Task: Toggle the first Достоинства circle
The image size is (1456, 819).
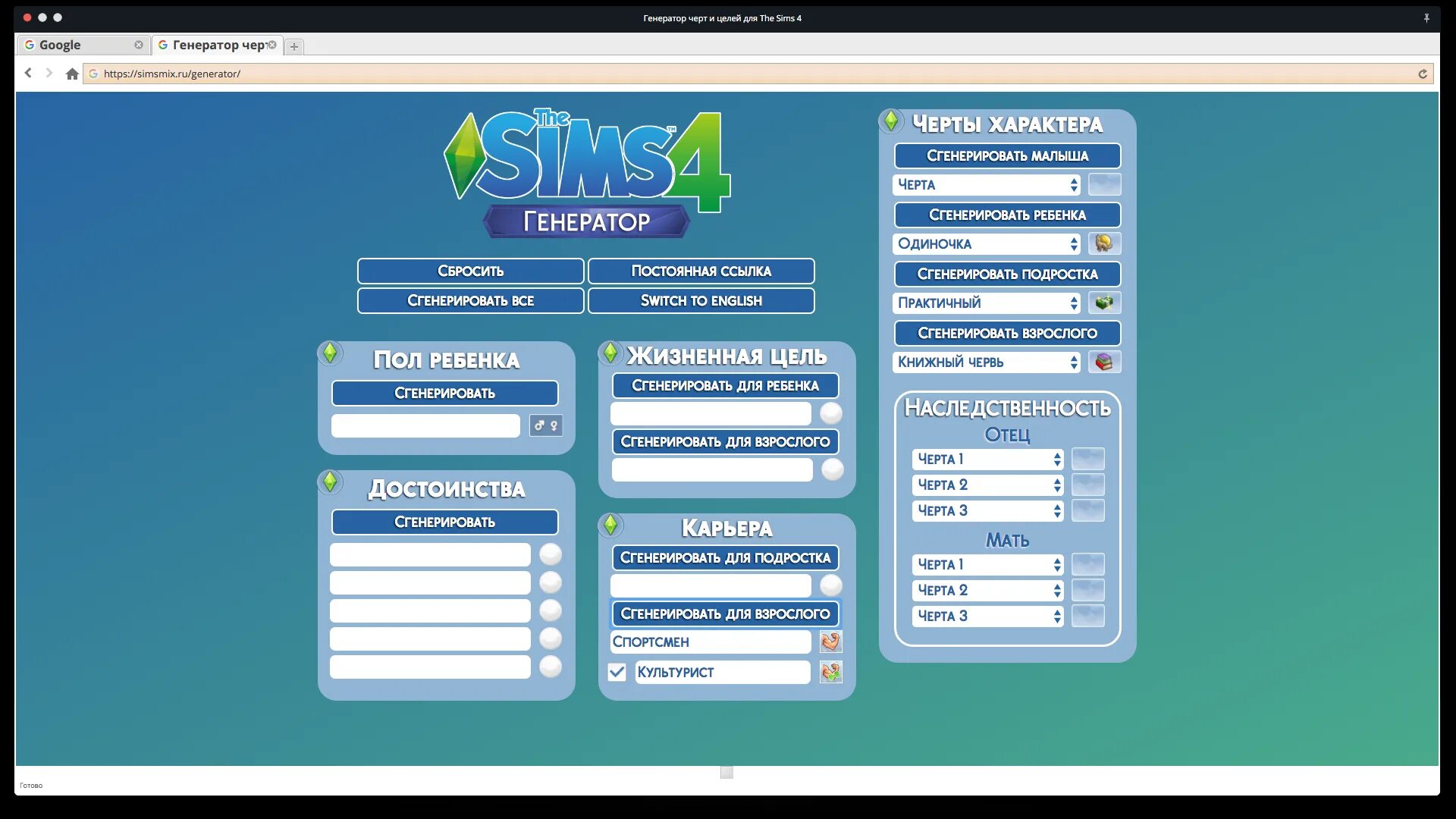Action: 551,554
